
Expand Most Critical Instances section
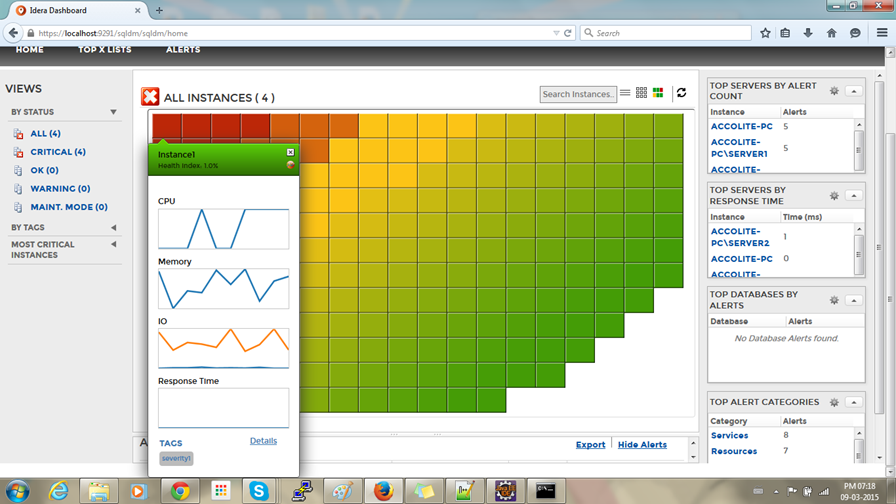click(113, 244)
